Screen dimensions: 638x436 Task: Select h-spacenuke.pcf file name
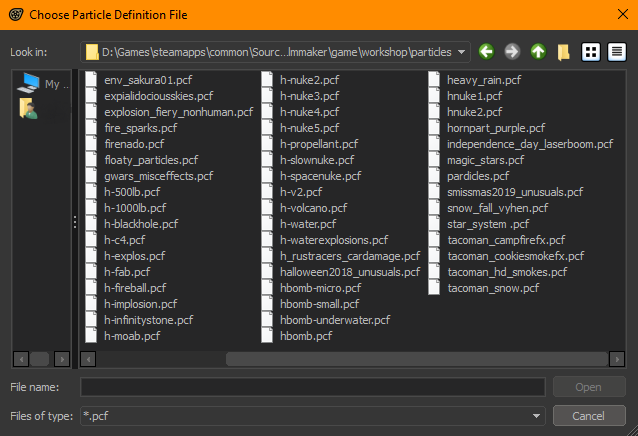point(321,176)
